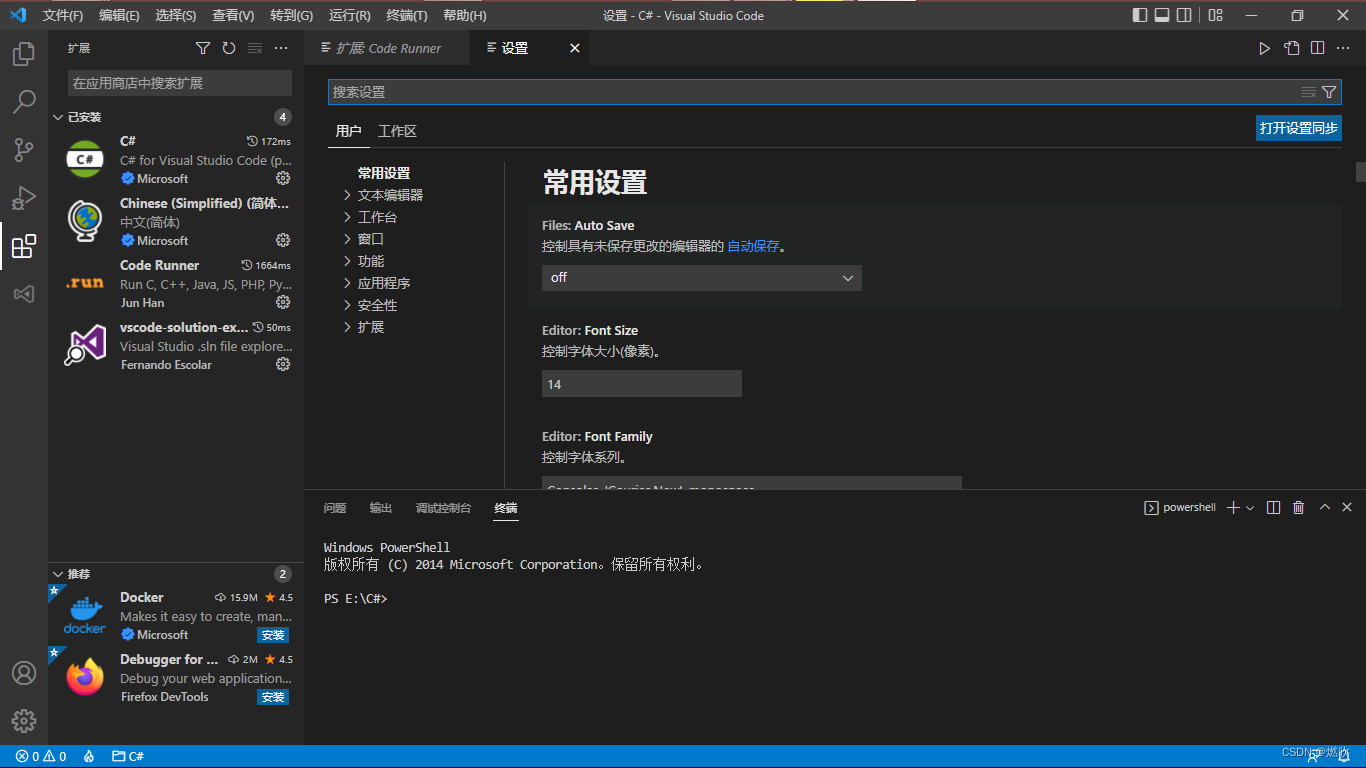The width and height of the screenshot is (1366, 768).
Task: Collapse the 已安装 extensions section
Action: [176, 117]
